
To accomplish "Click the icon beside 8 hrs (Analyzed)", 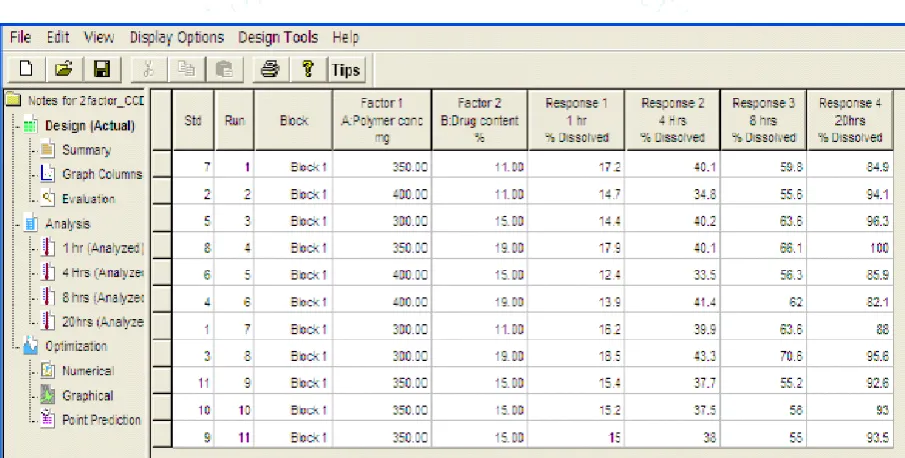I will (48, 298).
